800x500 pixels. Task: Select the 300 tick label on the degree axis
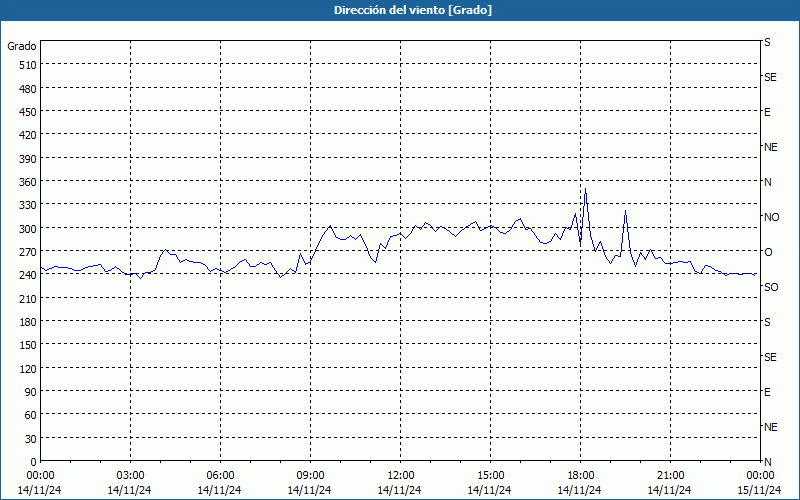(28, 229)
